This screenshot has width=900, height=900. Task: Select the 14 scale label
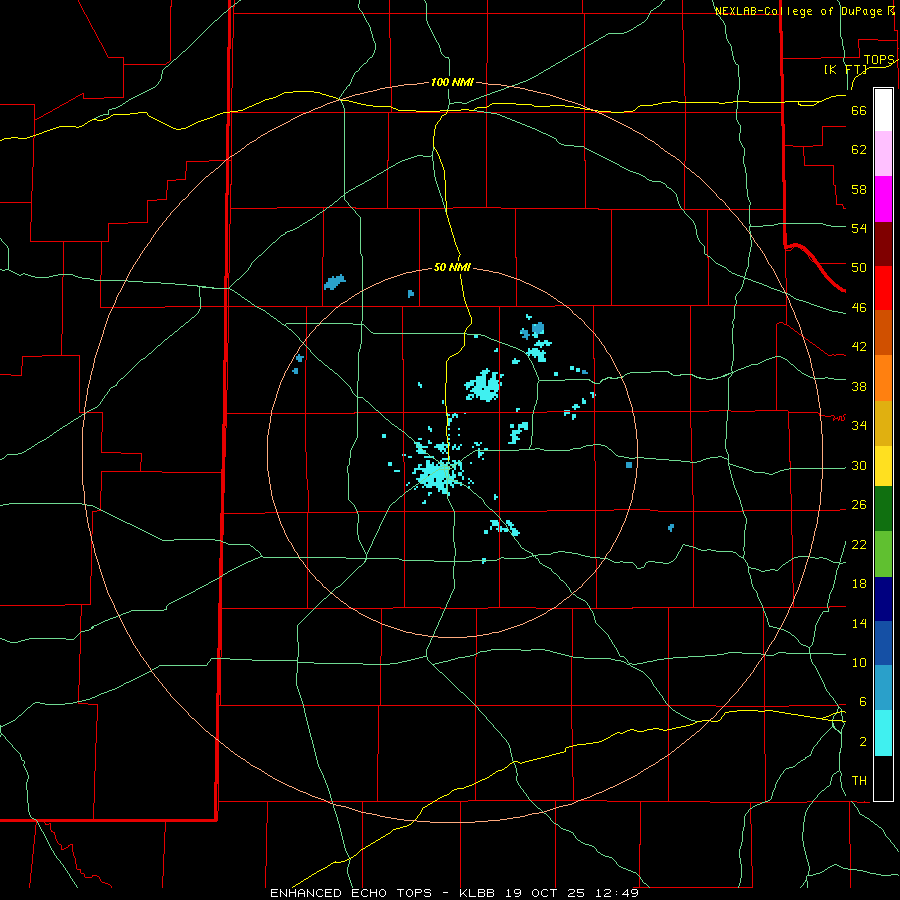[859, 623]
